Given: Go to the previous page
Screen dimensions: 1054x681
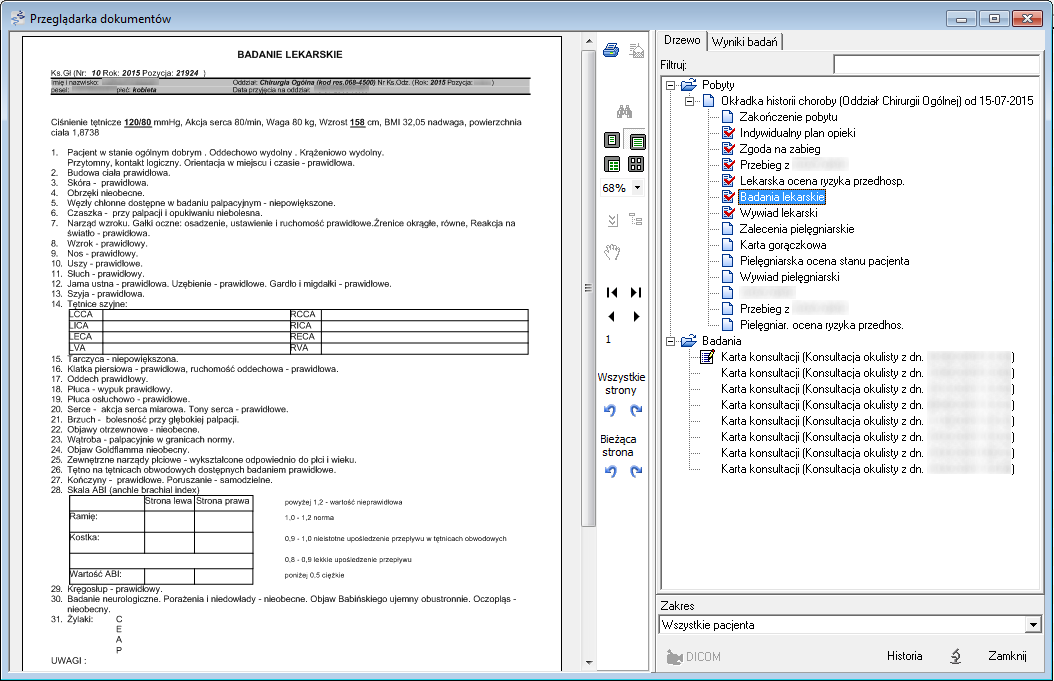Looking at the screenshot, I should click(611, 316).
